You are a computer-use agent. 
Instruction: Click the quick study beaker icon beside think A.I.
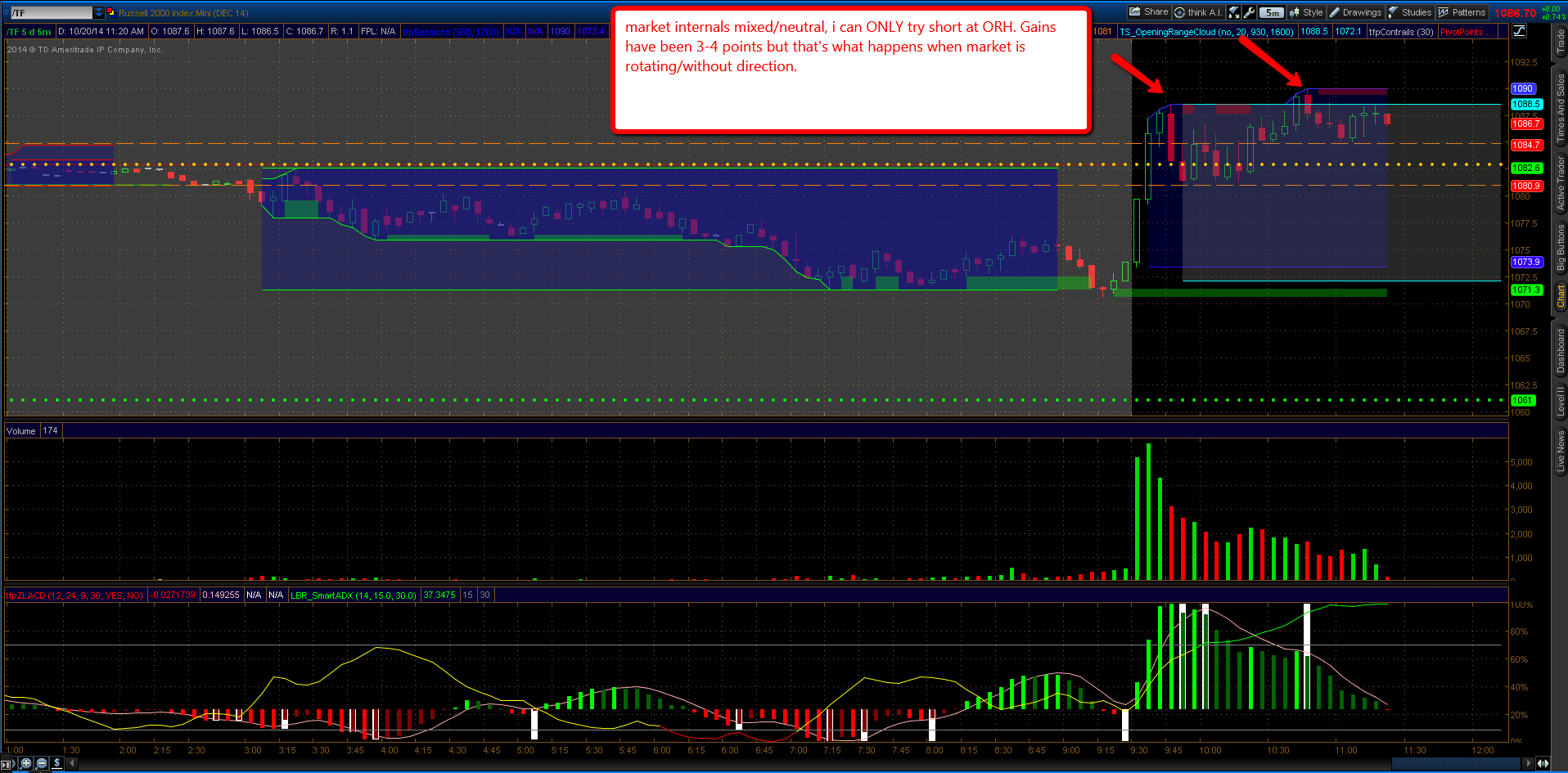1234,12
